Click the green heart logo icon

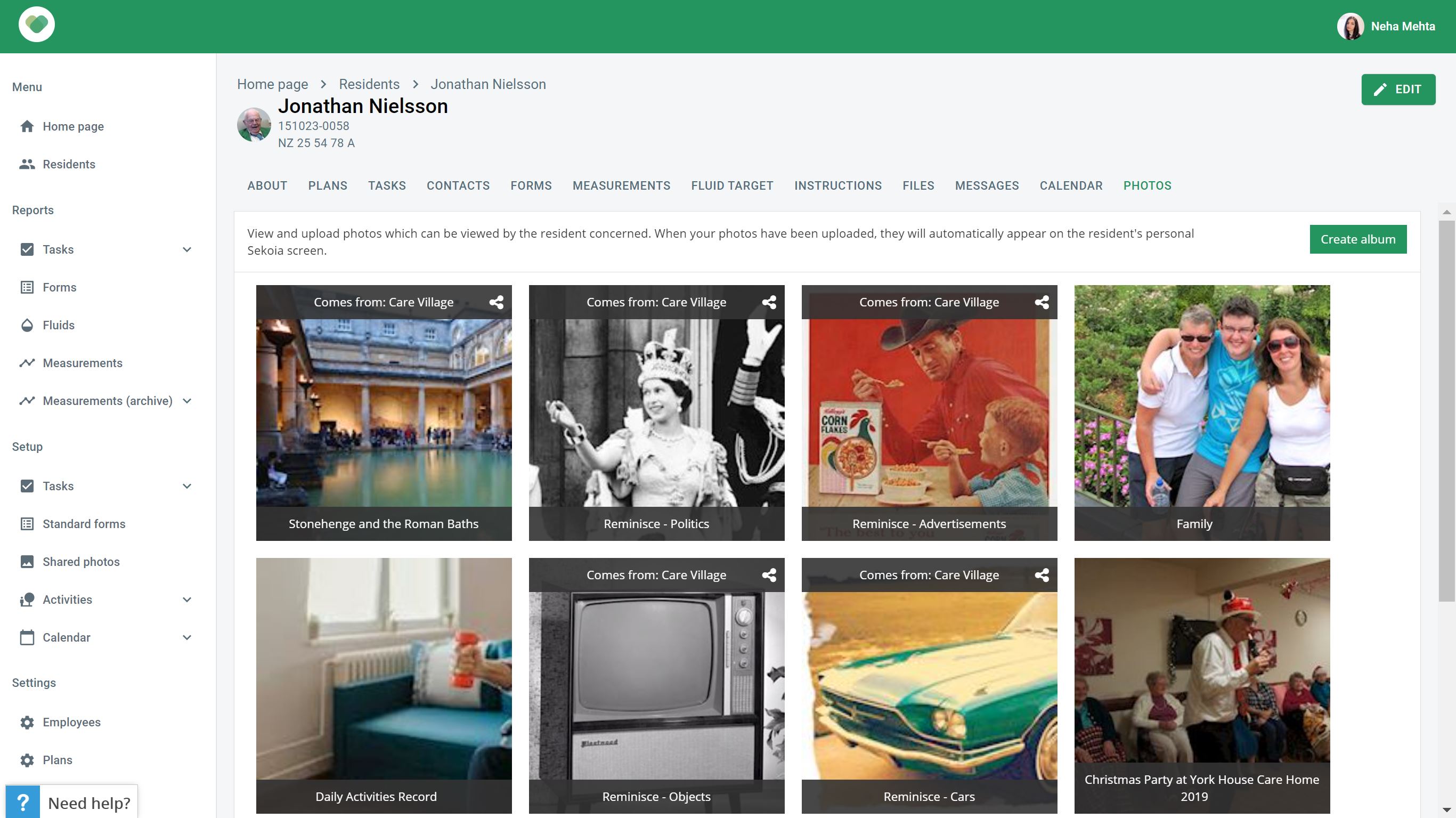pyautogui.click(x=37, y=25)
